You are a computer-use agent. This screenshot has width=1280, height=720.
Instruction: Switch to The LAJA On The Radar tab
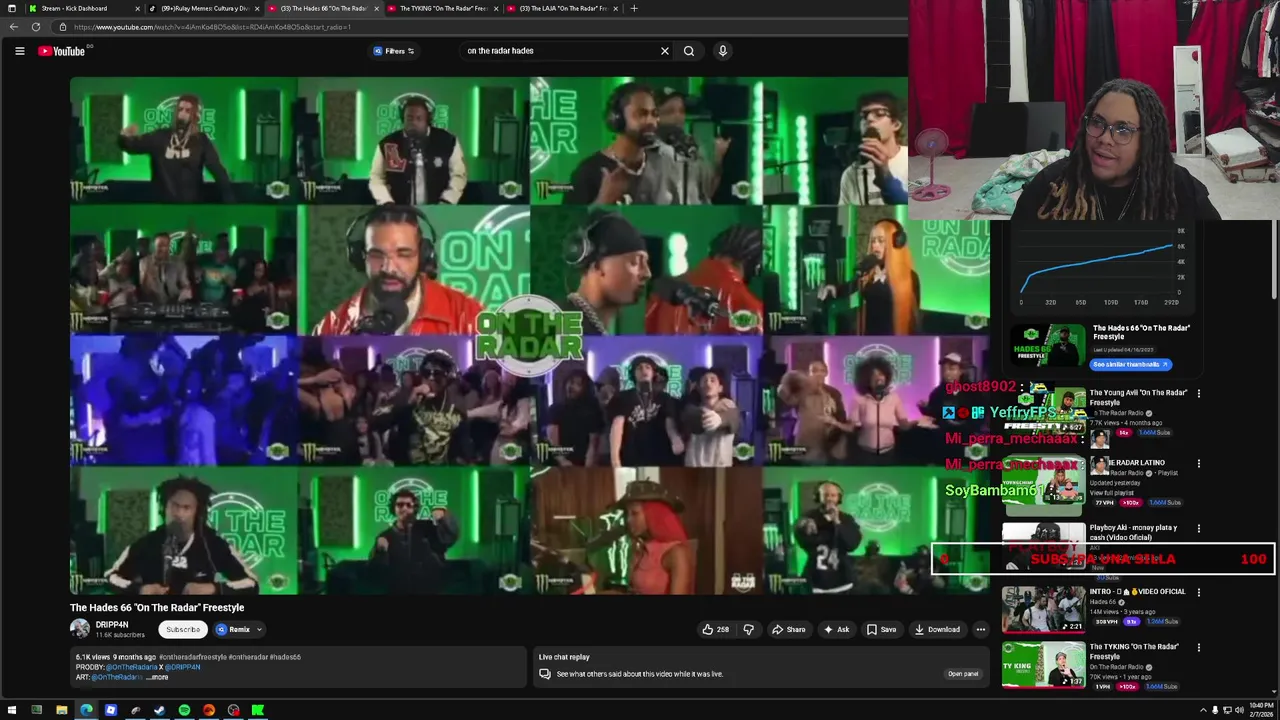click(562, 8)
